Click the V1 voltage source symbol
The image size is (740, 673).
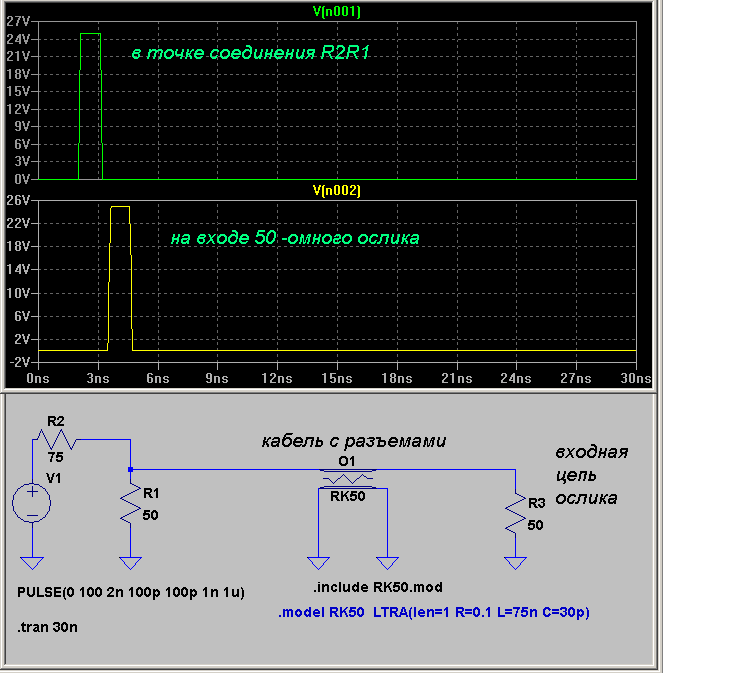[32, 503]
